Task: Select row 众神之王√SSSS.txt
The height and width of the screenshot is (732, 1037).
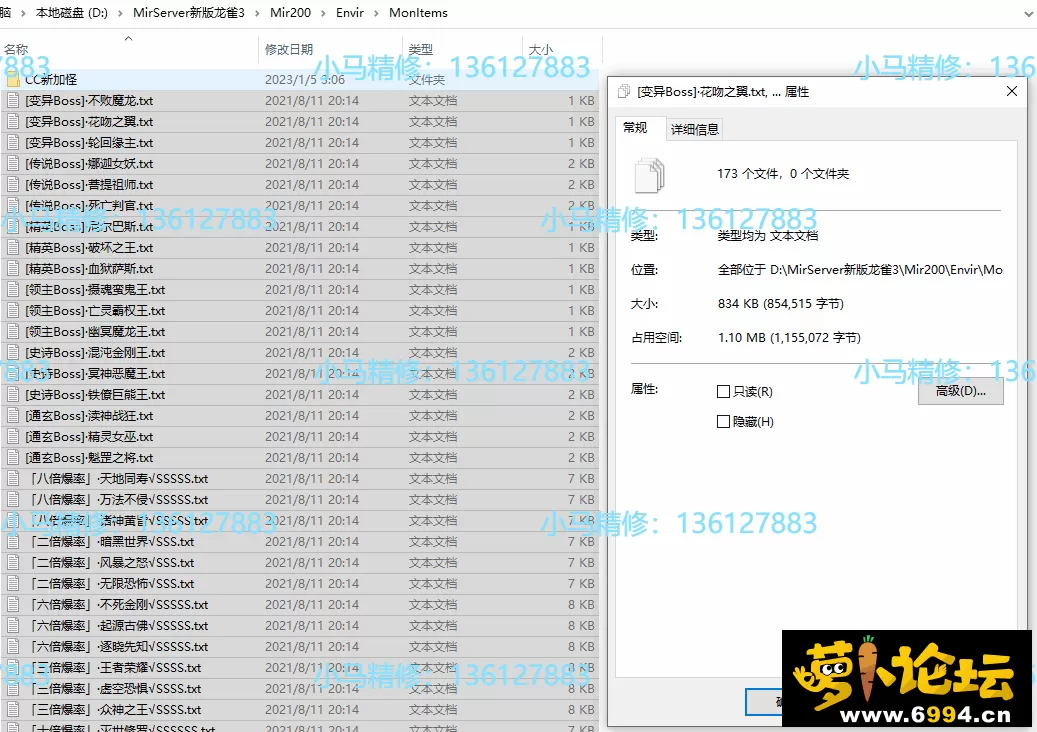Action: 300,710
